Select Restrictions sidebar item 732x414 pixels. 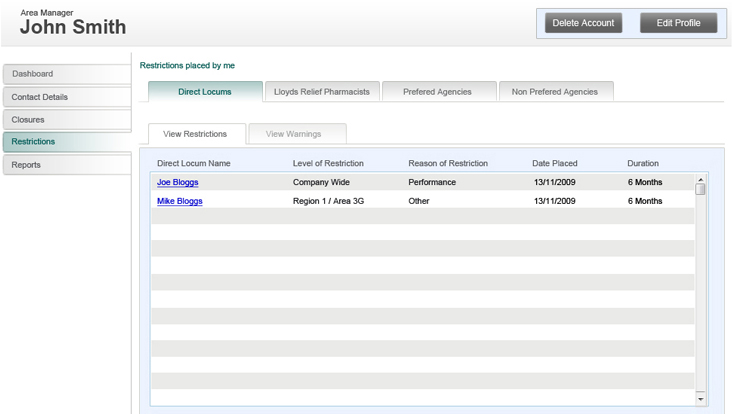67,142
